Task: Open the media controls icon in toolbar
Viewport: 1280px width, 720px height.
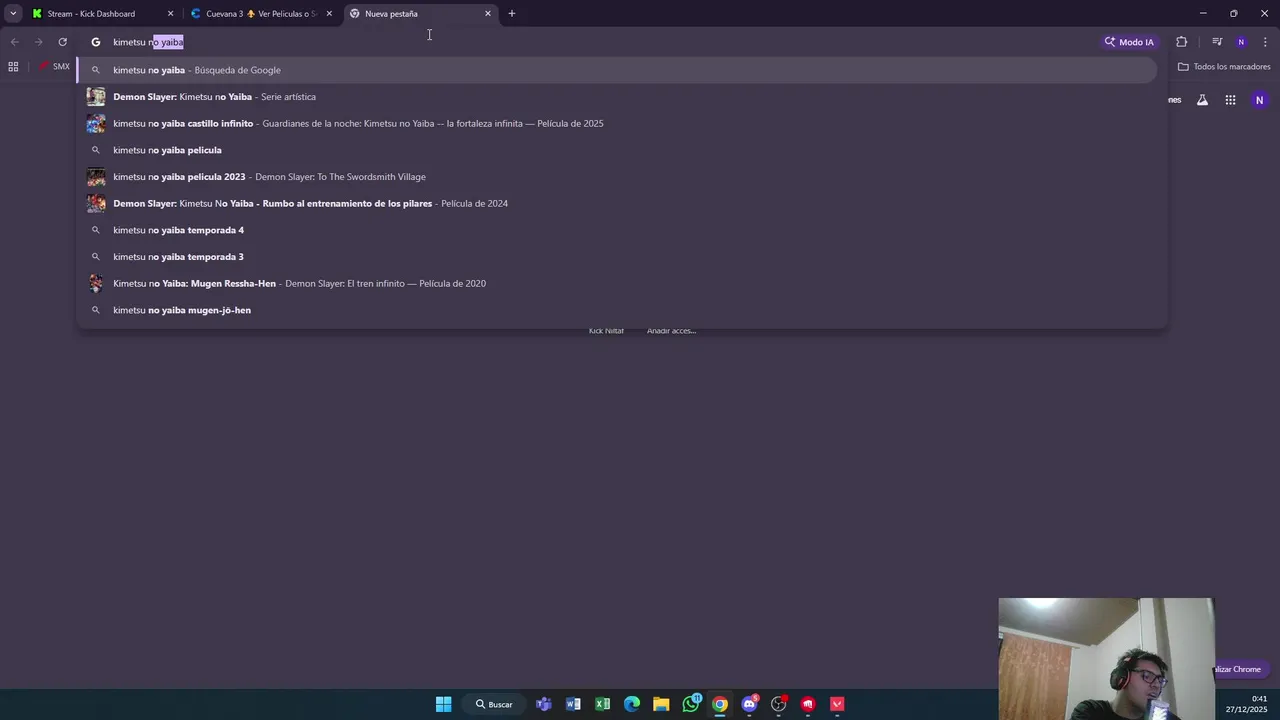Action: point(1217,42)
